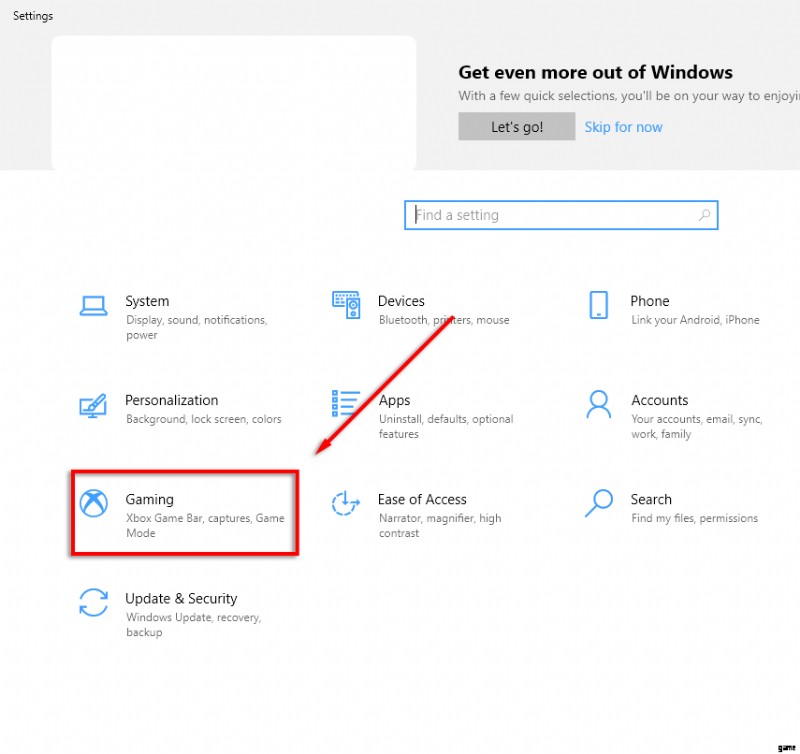Screen dimensions: 800x754
Task: Select Ease of Access category title
Action: click(422, 499)
